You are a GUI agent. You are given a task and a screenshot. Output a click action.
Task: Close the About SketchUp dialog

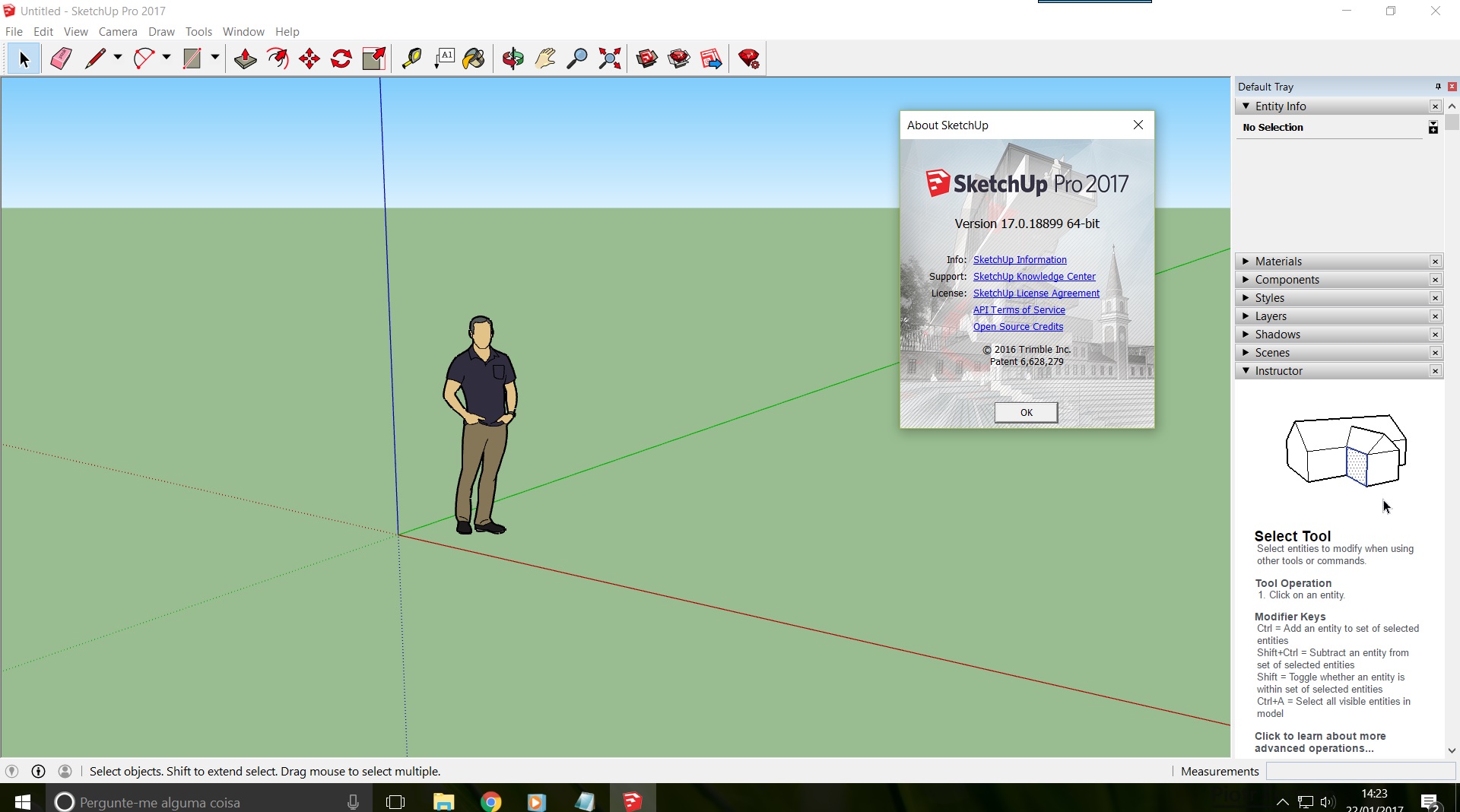pyautogui.click(x=1138, y=125)
